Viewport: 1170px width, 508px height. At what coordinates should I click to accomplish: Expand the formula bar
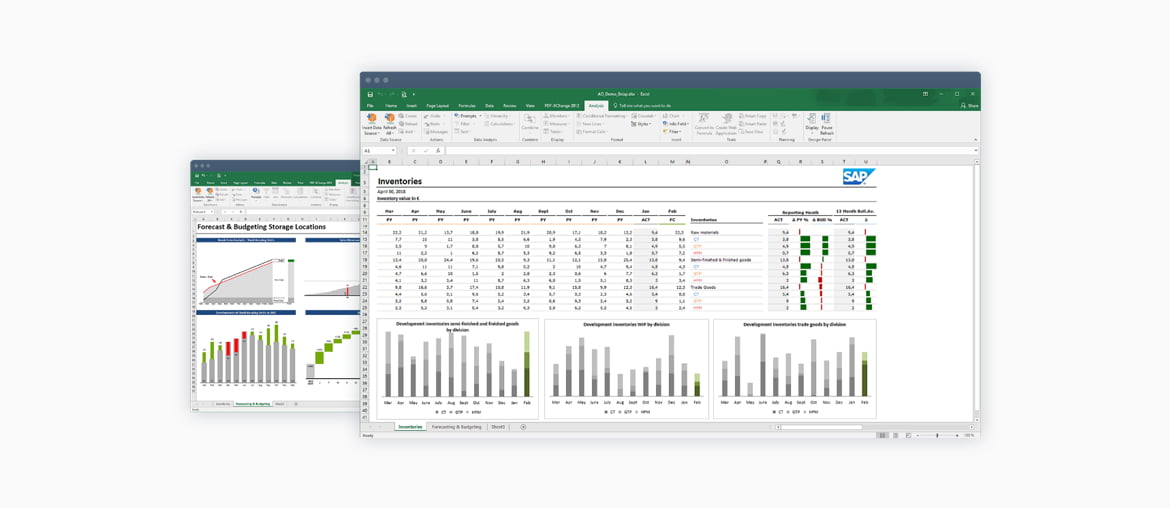[975, 150]
